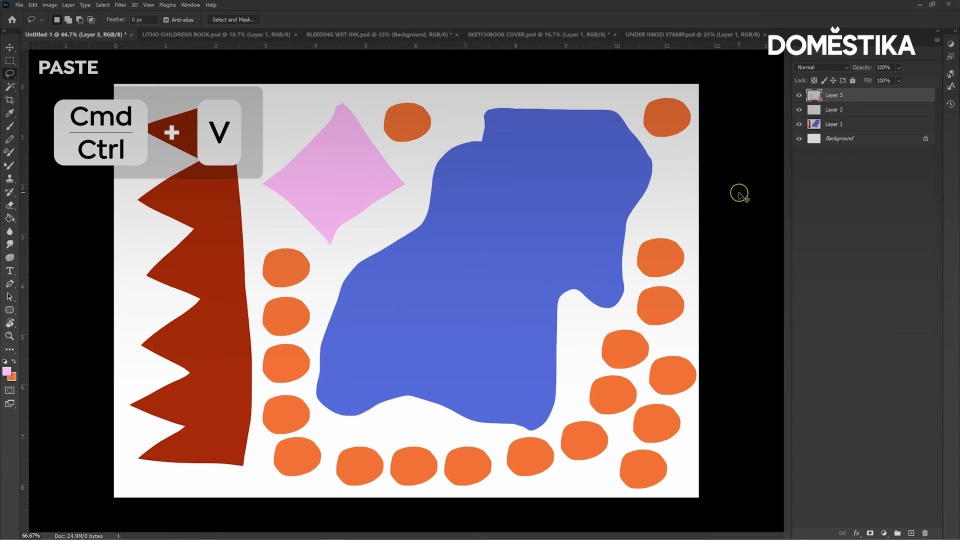Image resolution: width=960 pixels, height=540 pixels.
Task: Click the Select and Mask button
Action: tap(233, 19)
